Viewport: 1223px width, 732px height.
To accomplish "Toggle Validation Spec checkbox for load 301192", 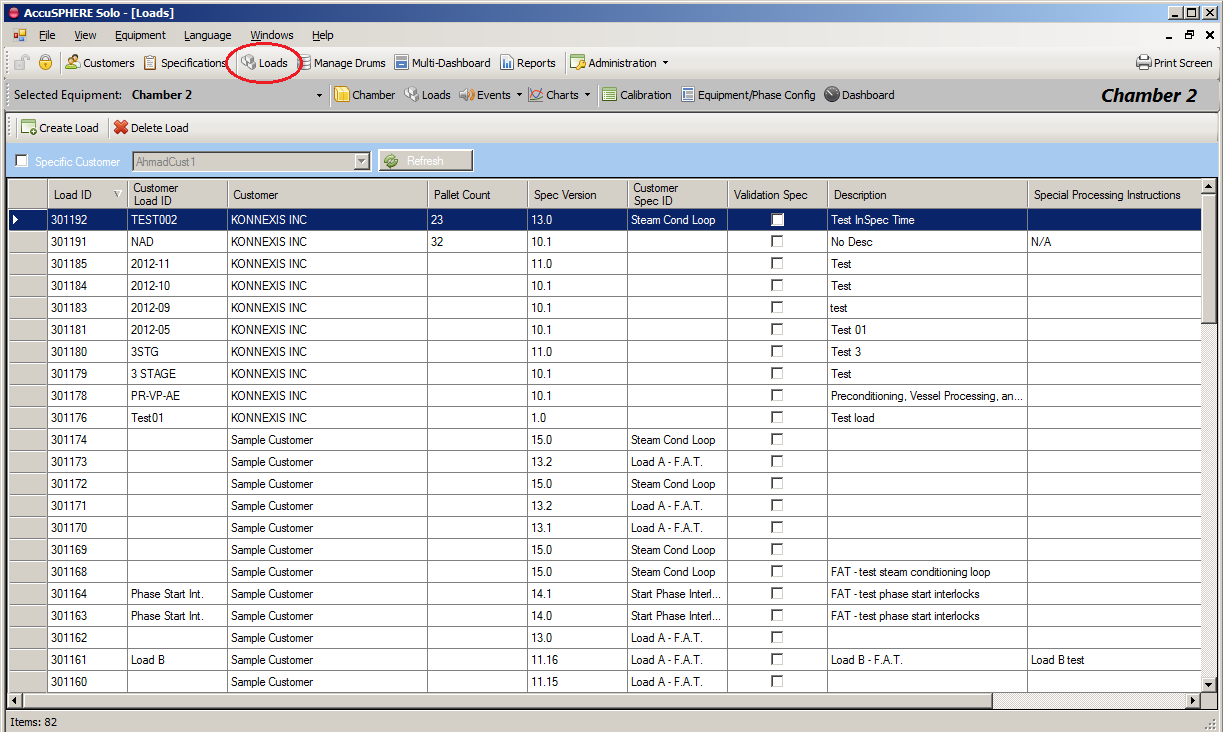I will 777,220.
